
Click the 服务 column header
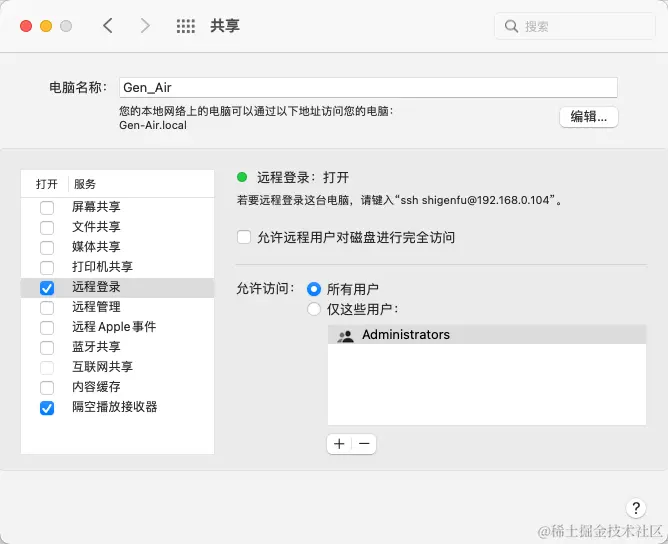85,184
